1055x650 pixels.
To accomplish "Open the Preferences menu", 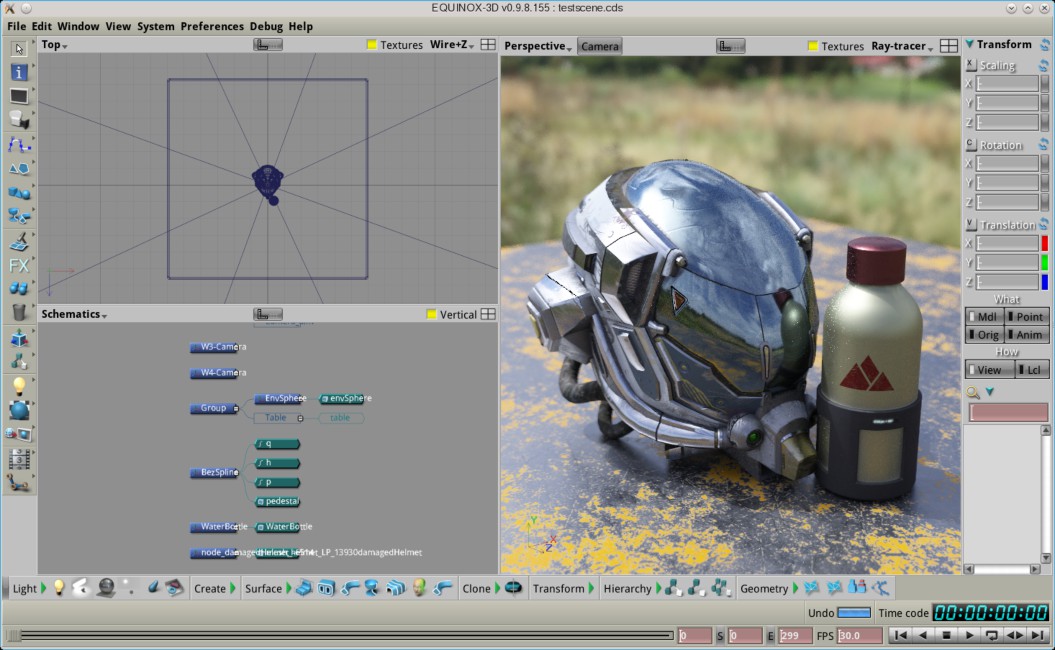I will point(212,26).
